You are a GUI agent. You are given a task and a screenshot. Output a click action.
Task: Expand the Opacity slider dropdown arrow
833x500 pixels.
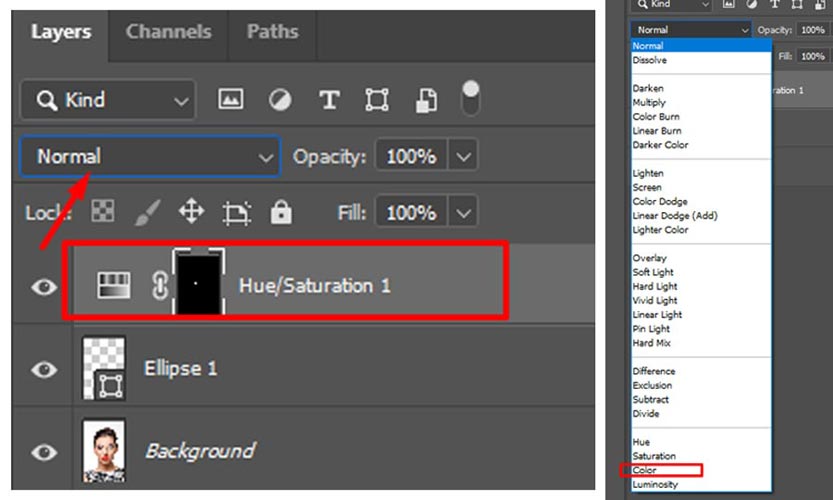tap(462, 157)
